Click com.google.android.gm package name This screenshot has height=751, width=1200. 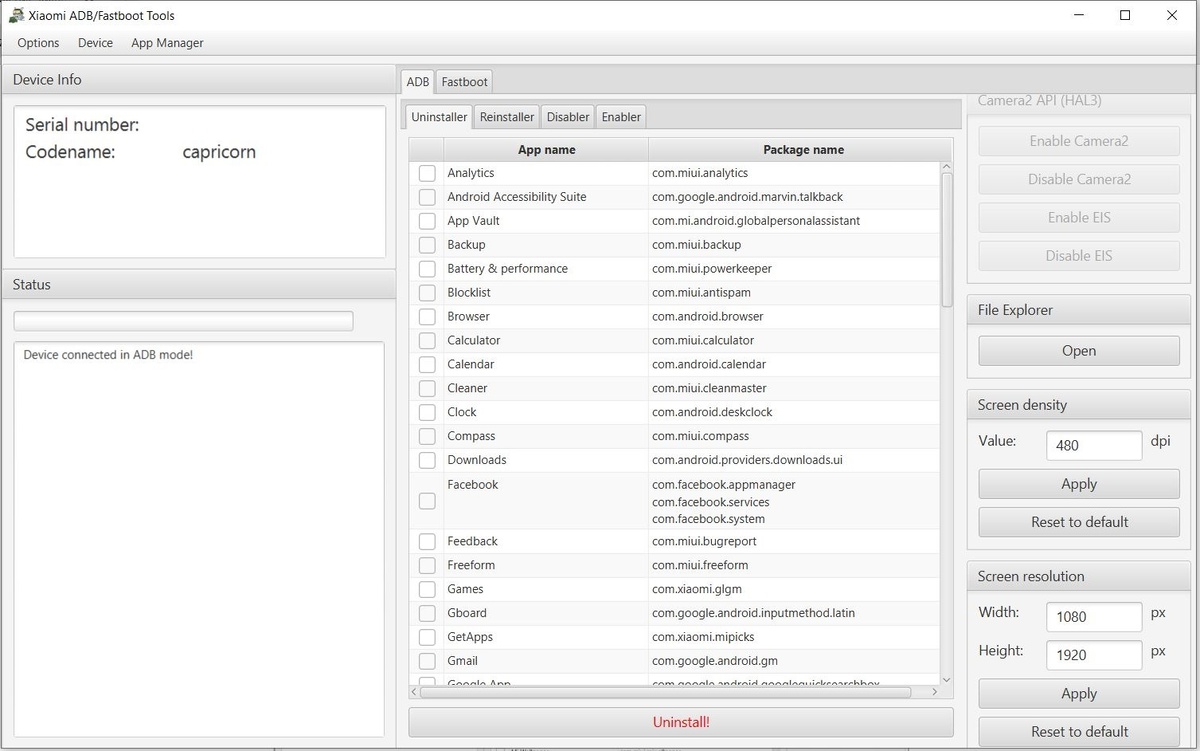coord(715,661)
